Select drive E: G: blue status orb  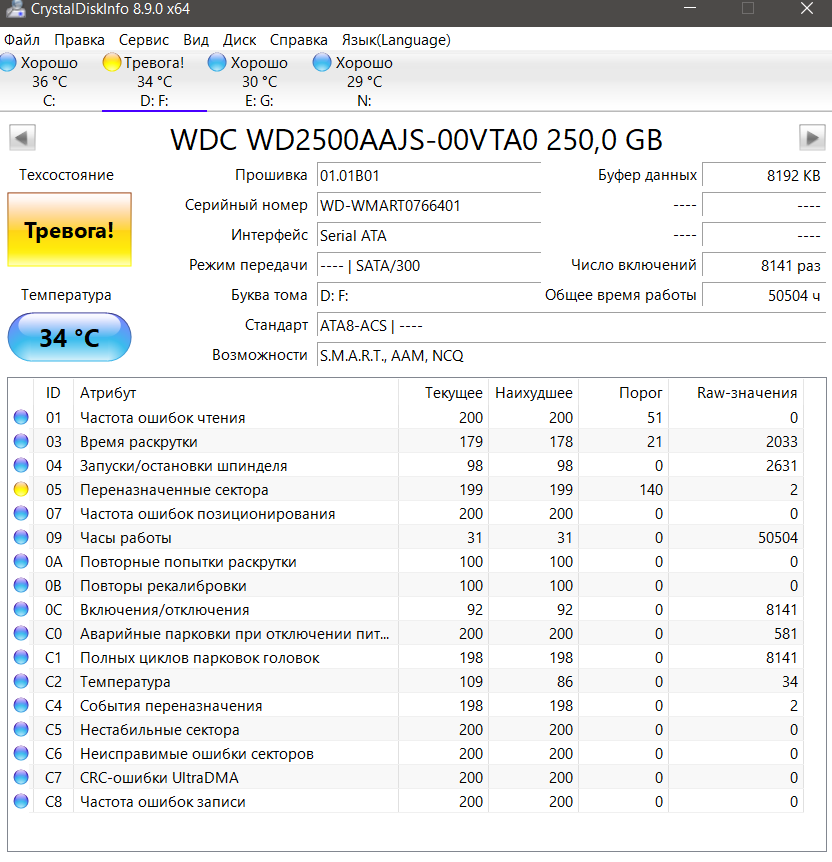coord(217,62)
